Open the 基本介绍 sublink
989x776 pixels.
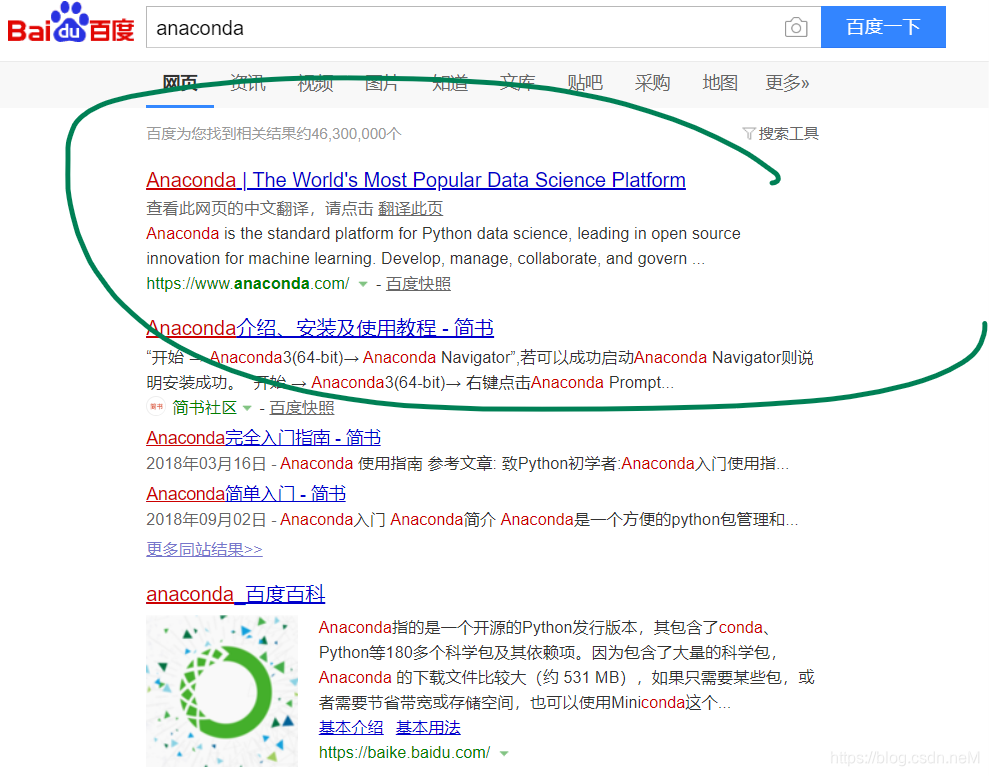click(x=351, y=727)
